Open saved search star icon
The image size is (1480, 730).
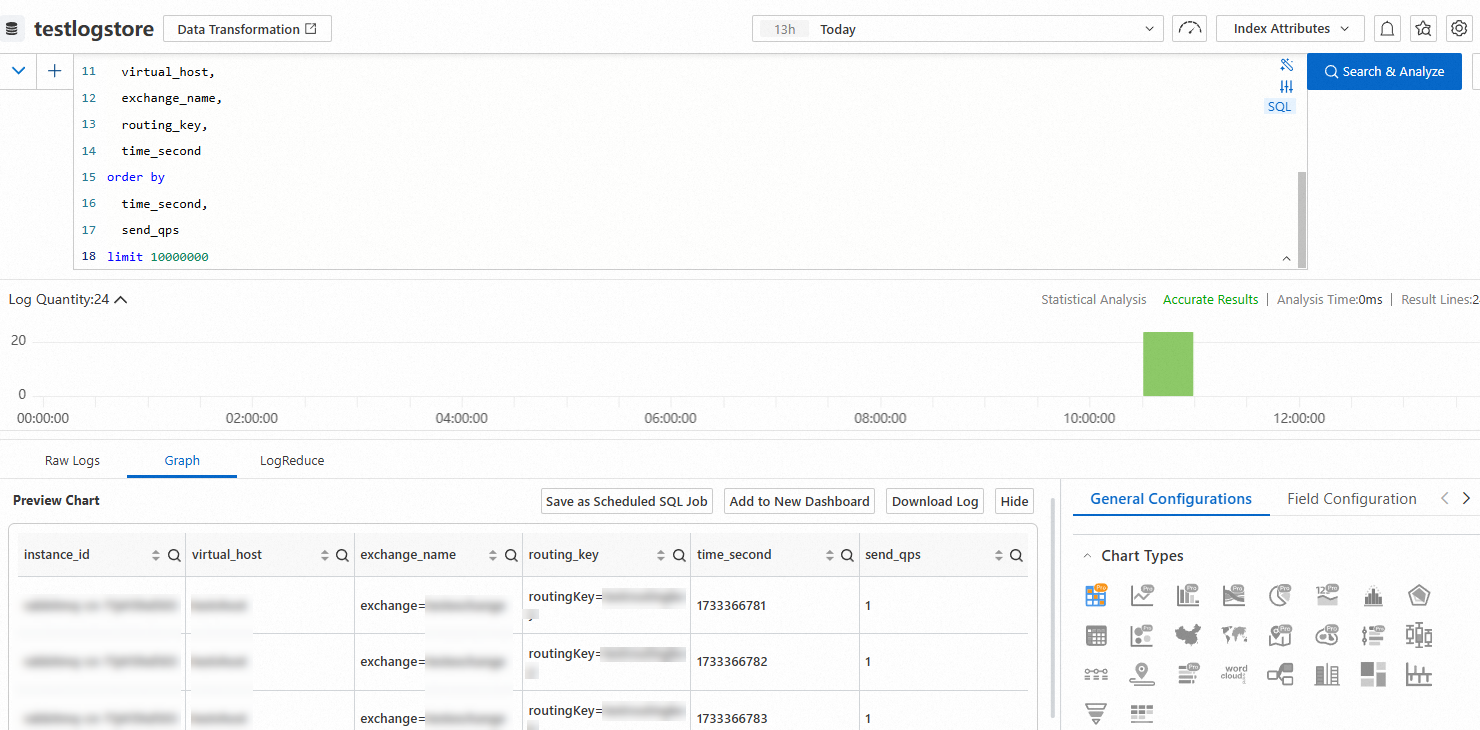click(x=1423, y=29)
